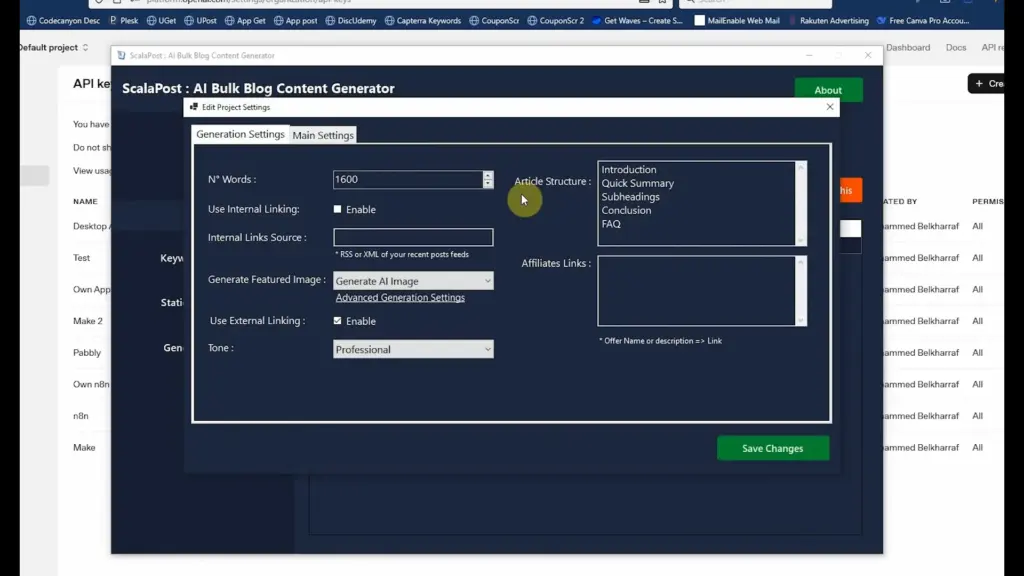The image size is (1024, 576).
Task: Open the CouponScr 2 bookmark
Action: pyautogui.click(x=555, y=20)
